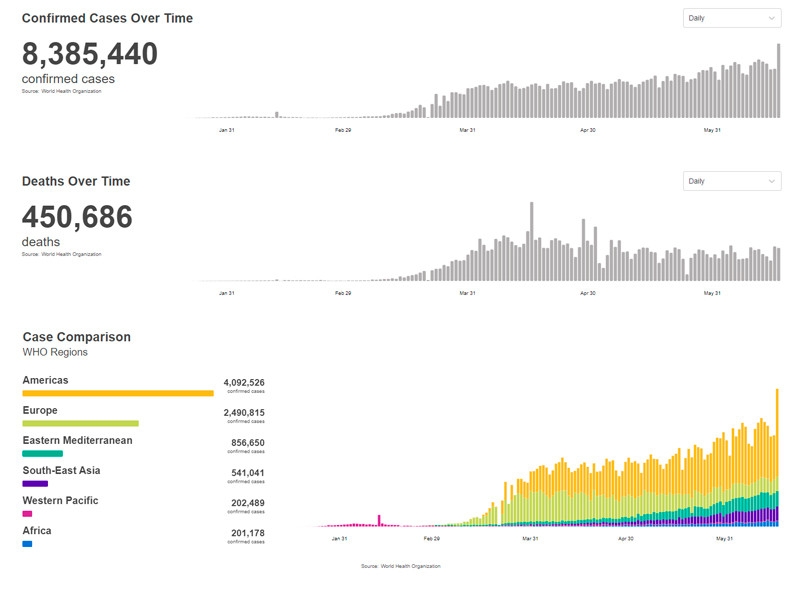Choose the Africa region label
The width and height of the screenshot is (800, 600).
pyautogui.click(x=37, y=530)
